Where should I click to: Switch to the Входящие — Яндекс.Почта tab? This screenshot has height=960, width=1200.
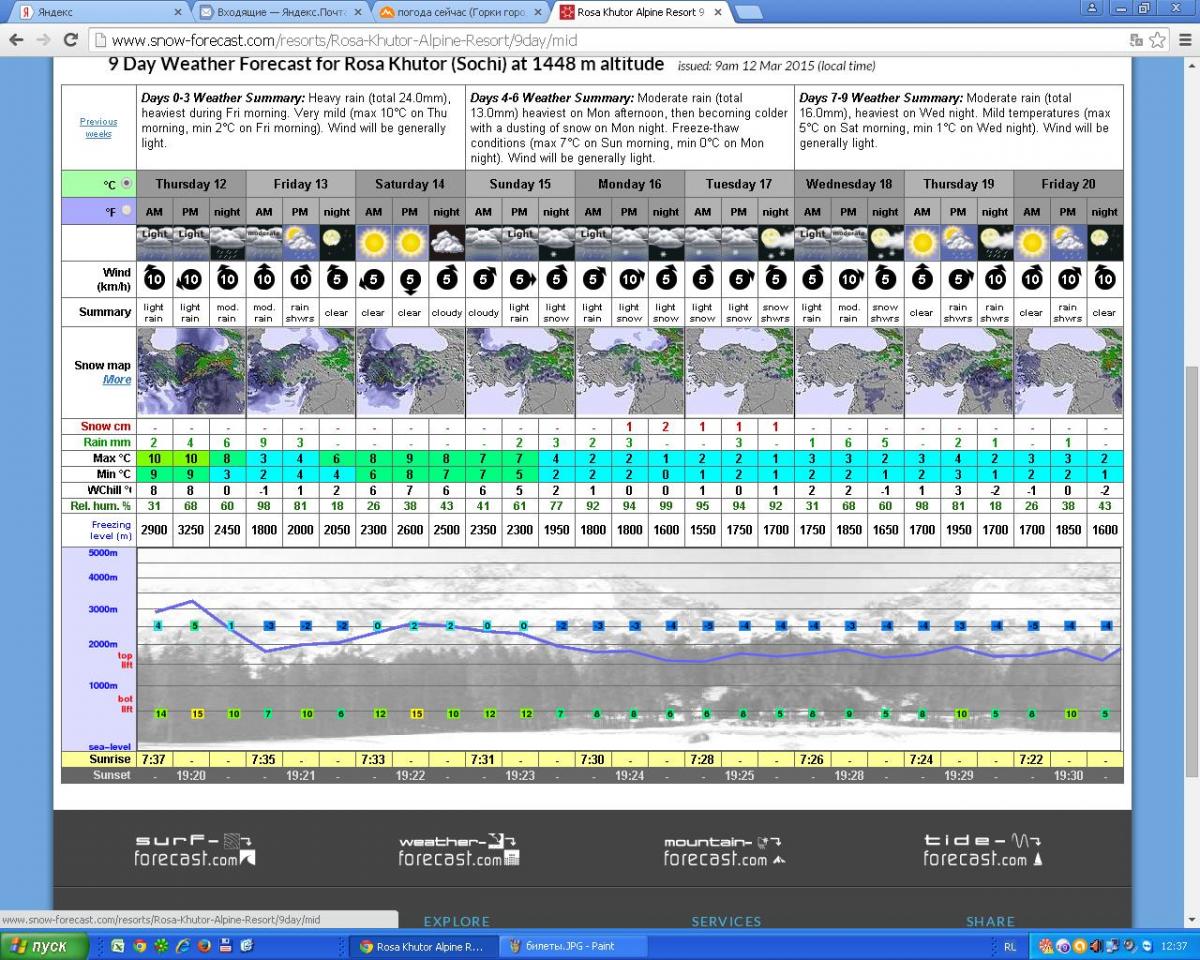pyautogui.click(x=280, y=13)
